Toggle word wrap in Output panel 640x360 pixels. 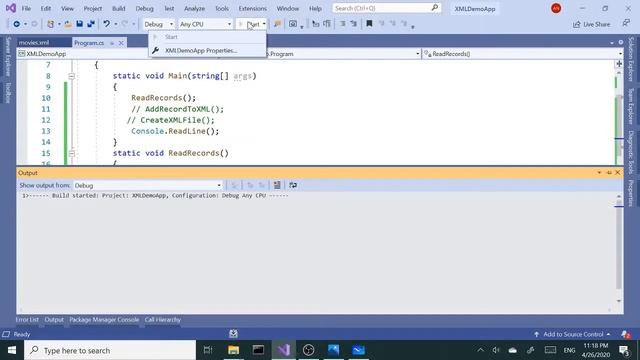click(293, 185)
